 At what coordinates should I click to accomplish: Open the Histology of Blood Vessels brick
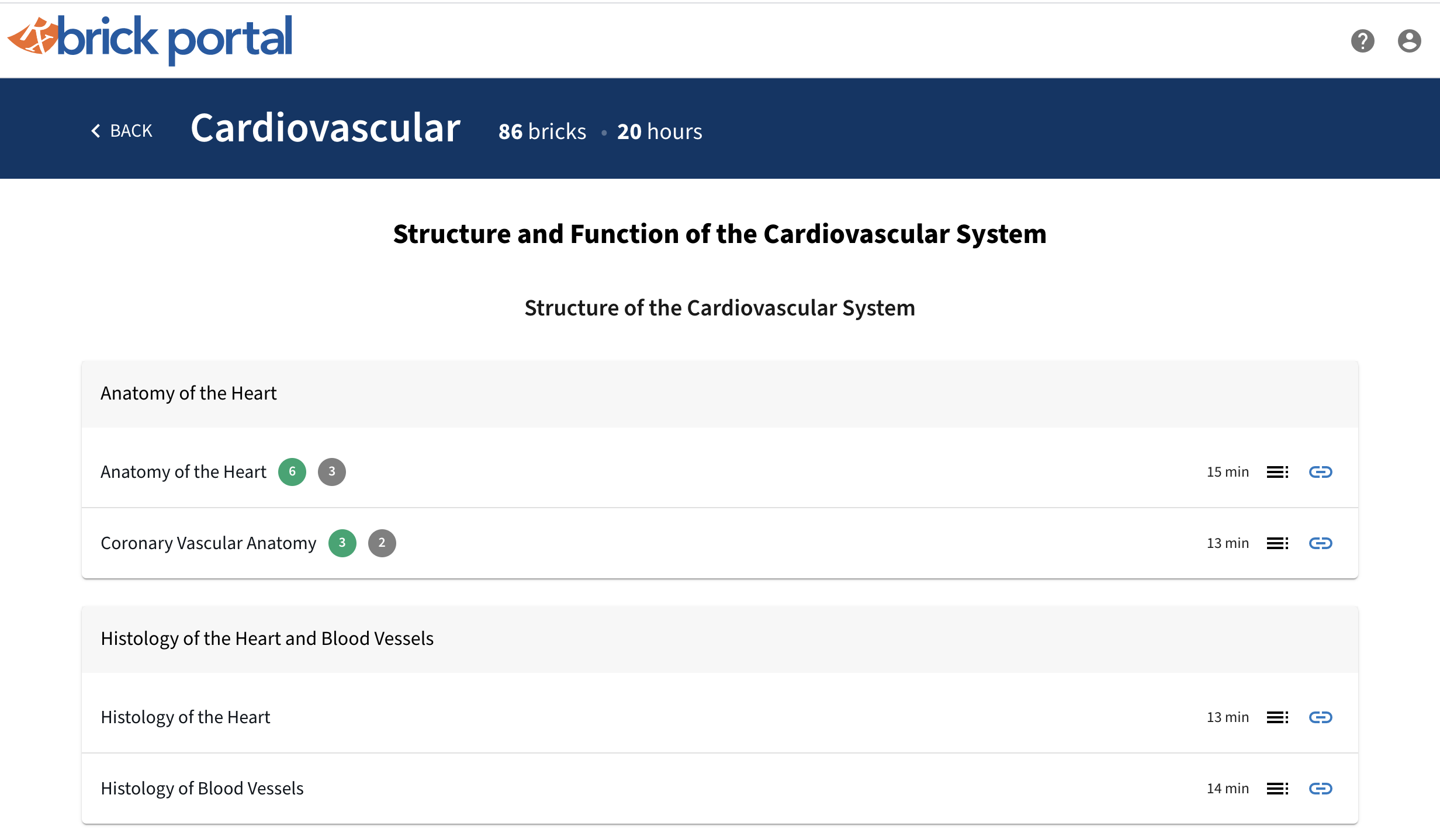point(202,789)
